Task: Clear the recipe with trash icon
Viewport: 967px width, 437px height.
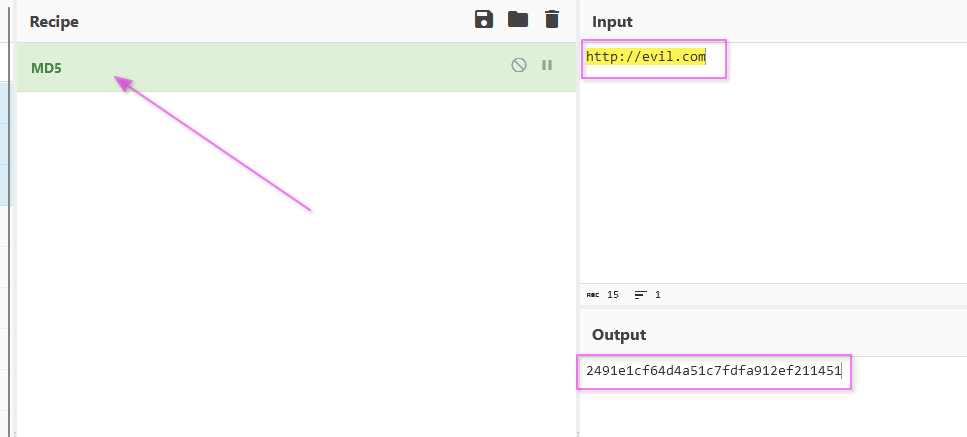Action: click(552, 20)
